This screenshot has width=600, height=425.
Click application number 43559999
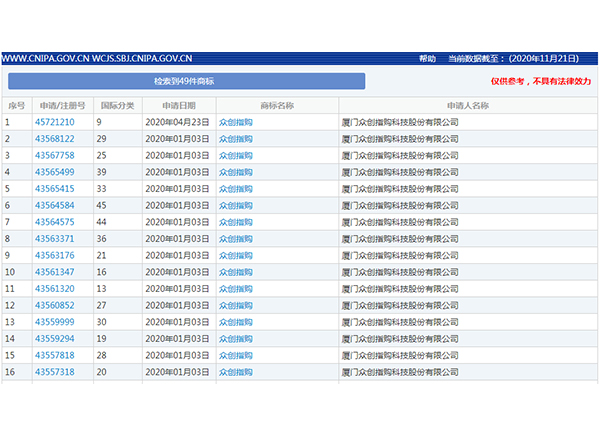(55, 322)
